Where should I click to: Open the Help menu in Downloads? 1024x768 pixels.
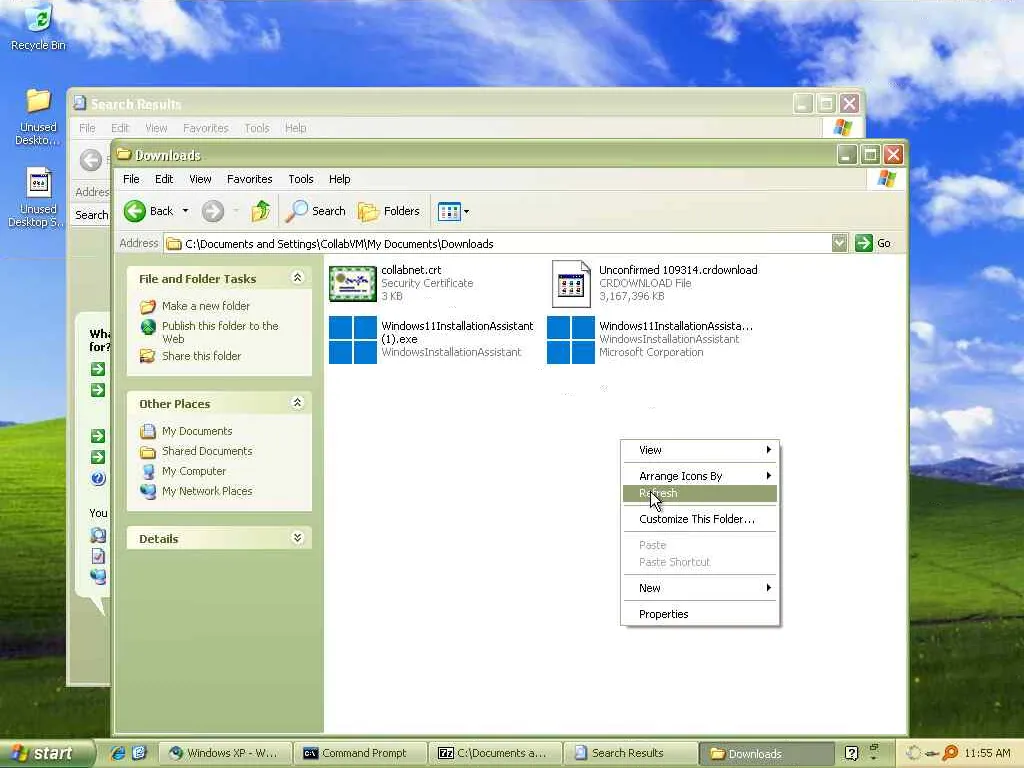pos(340,179)
